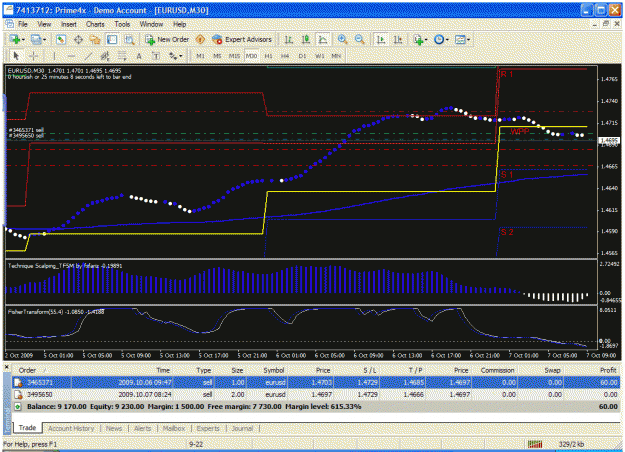625x452 pixels.
Task: Open the View menu
Action: click(44, 24)
